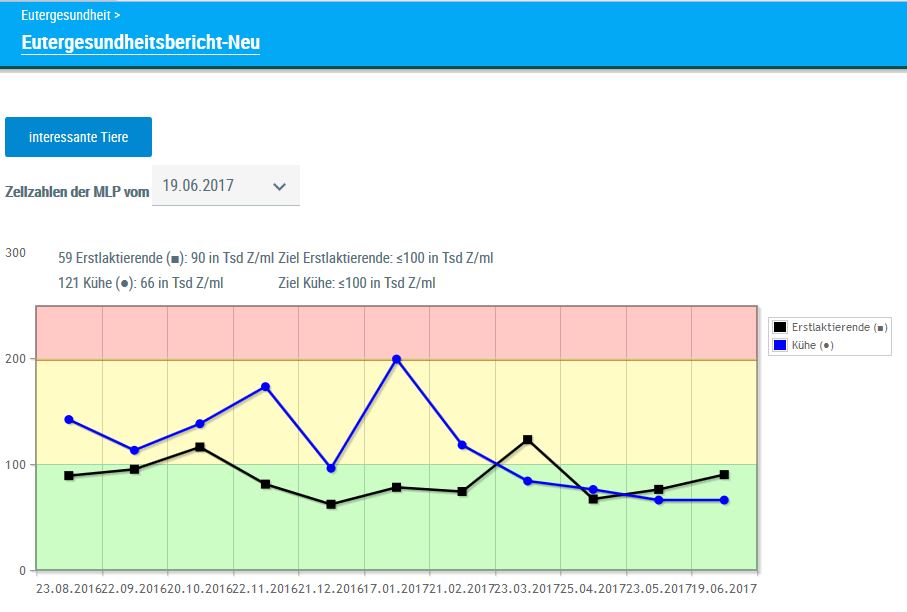
Task: Toggle the Erstlaktierende series via its legend label
Action: (840, 327)
